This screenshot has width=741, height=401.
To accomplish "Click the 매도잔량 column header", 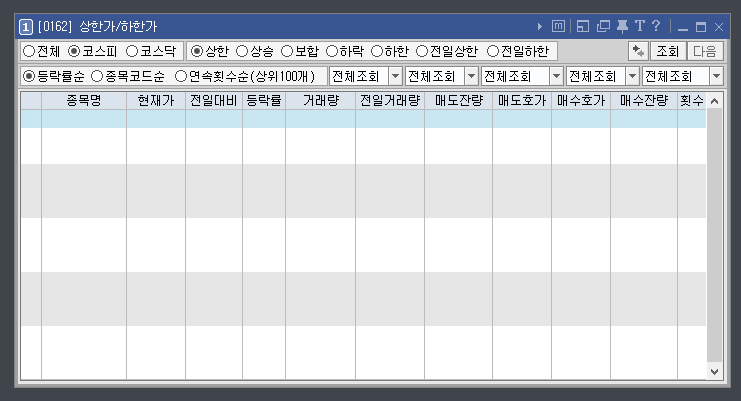I will [x=458, y=101].
